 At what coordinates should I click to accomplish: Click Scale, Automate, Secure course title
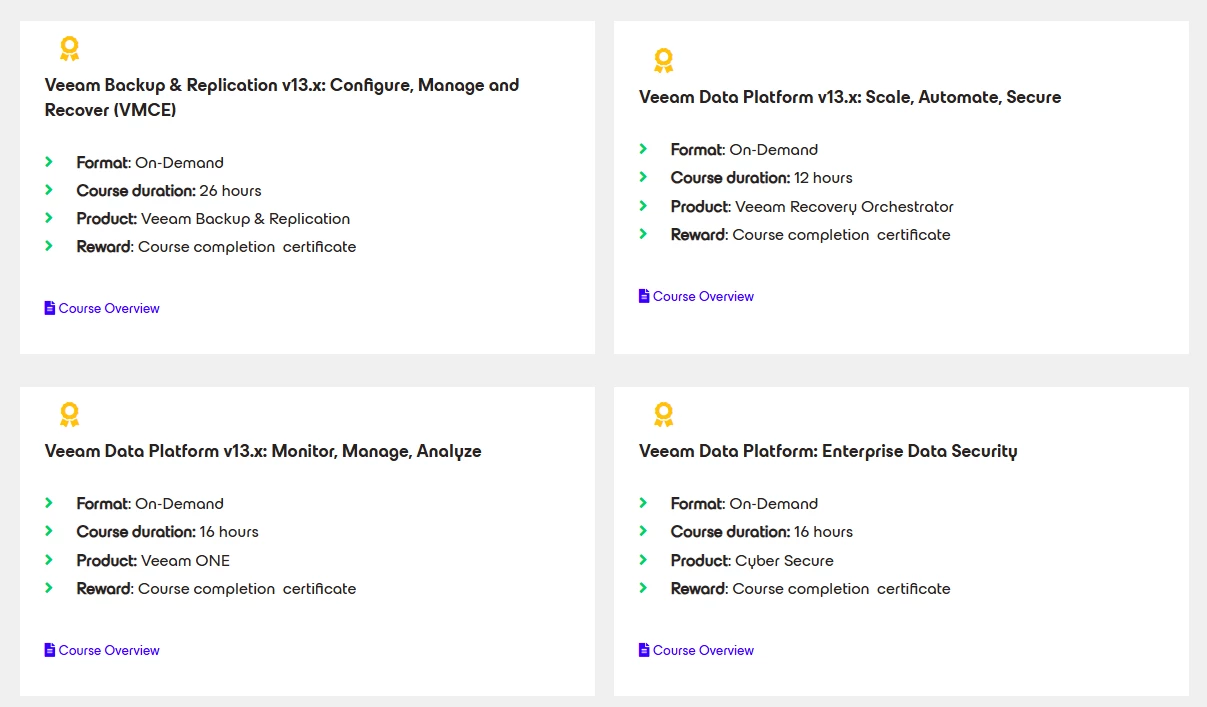point(850,97)
